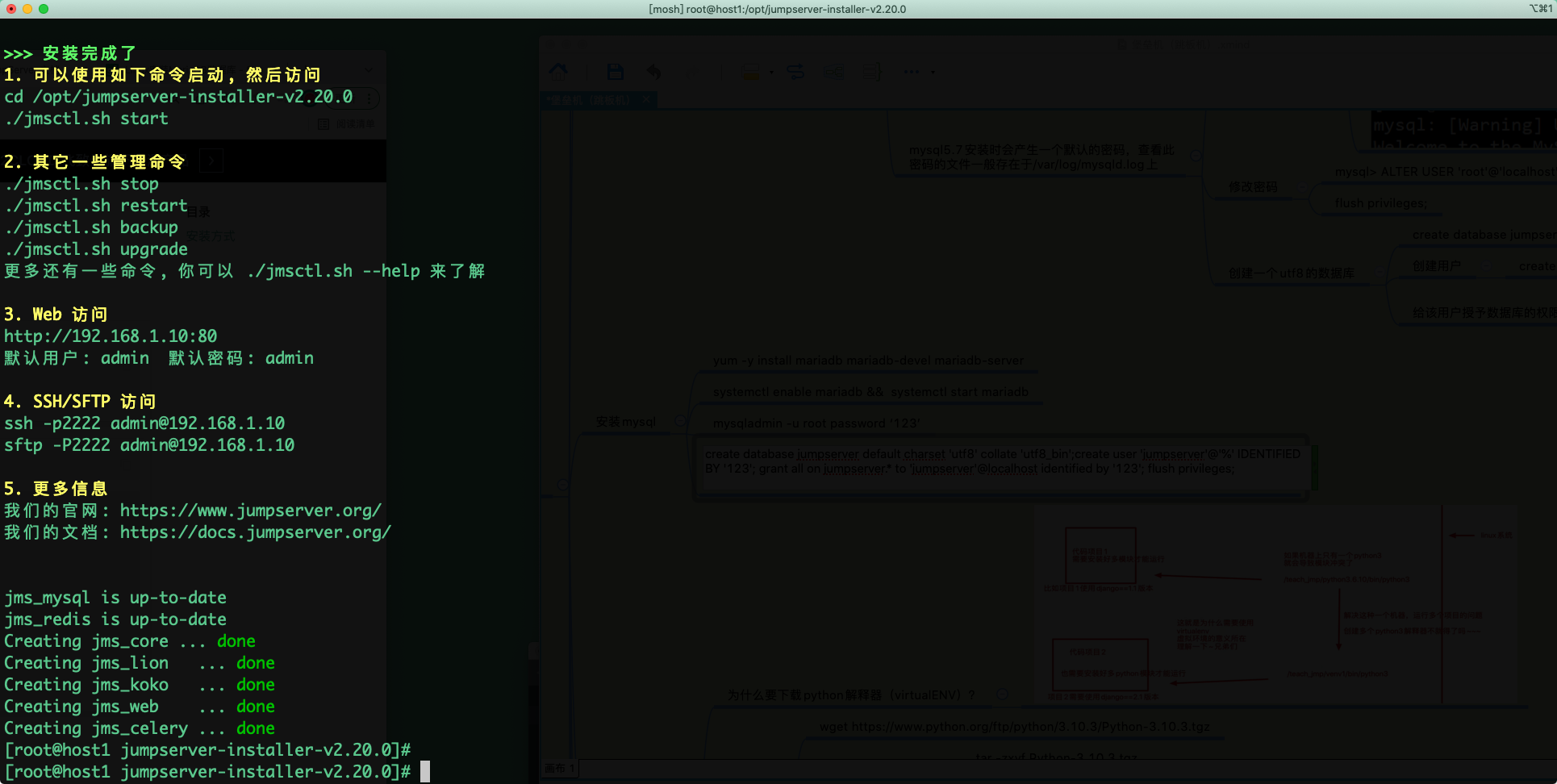Click the undo arrow in XMind toolbar
Viewport: 1557px width, 784px height.
pyautogui.click(x=653, y=72)
